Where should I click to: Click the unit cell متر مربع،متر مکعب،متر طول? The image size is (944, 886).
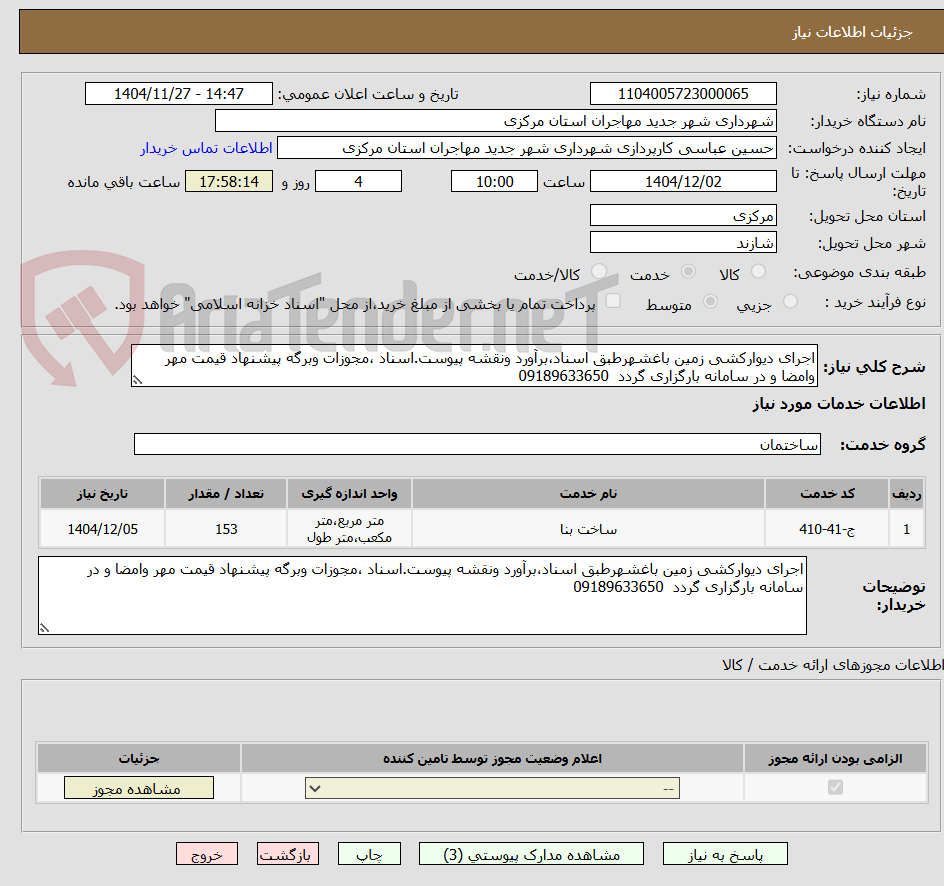349,529
